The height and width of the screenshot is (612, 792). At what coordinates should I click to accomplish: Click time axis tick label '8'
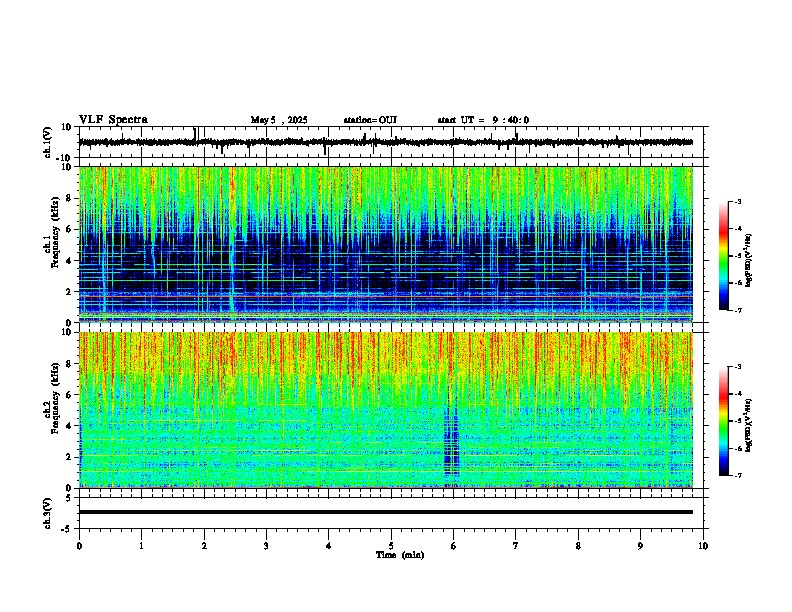click(x=578, y=546)
